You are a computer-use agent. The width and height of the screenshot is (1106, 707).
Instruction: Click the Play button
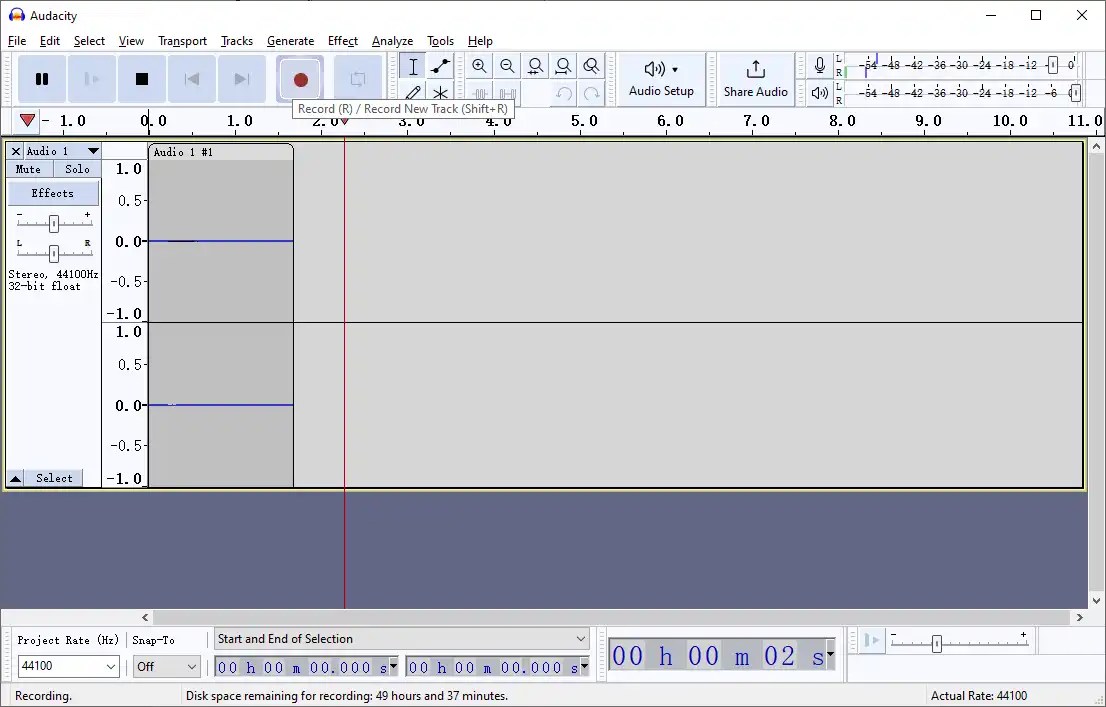tap(92, 79)
